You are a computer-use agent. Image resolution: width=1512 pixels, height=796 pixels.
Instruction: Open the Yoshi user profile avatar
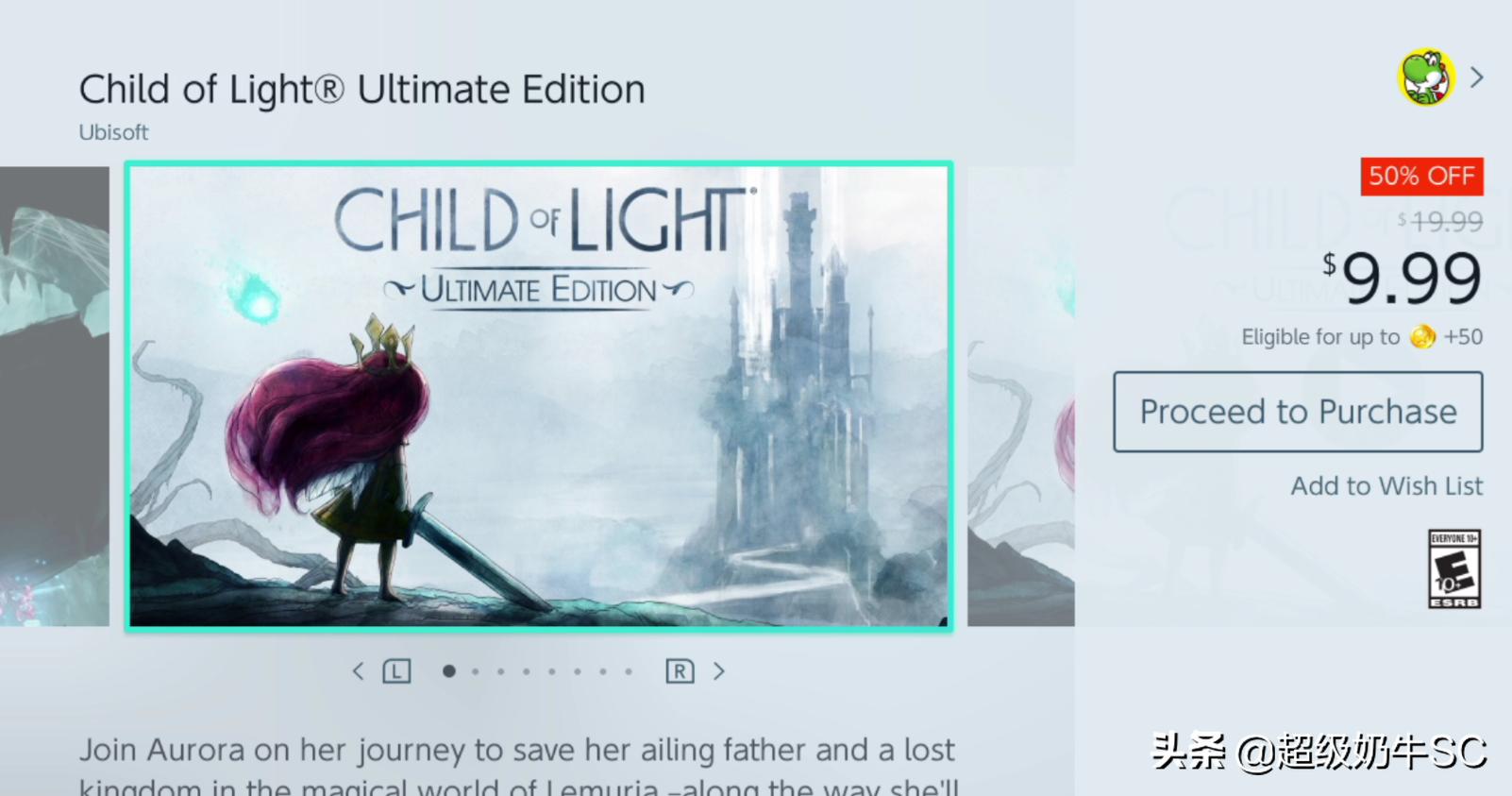(1425, 78)
